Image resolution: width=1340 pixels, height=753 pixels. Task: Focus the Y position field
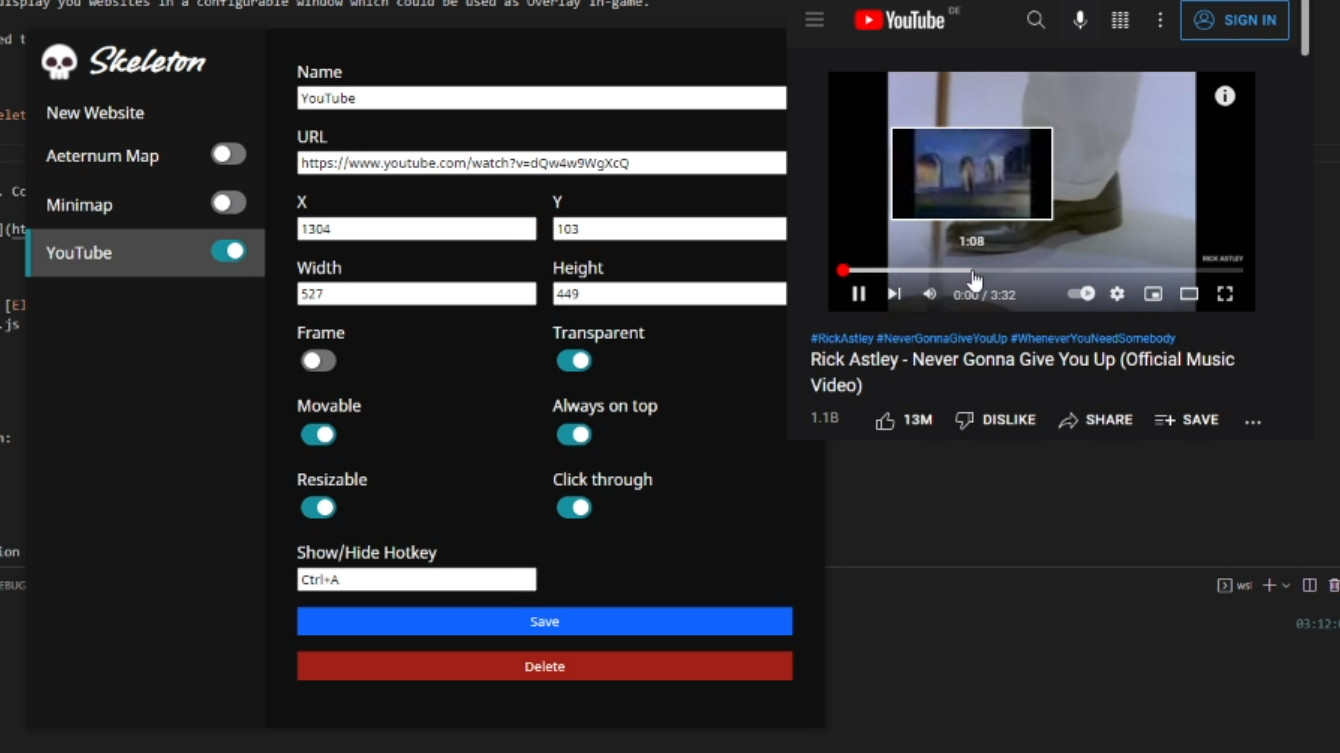pyautogui.click(x=669, y=229)
